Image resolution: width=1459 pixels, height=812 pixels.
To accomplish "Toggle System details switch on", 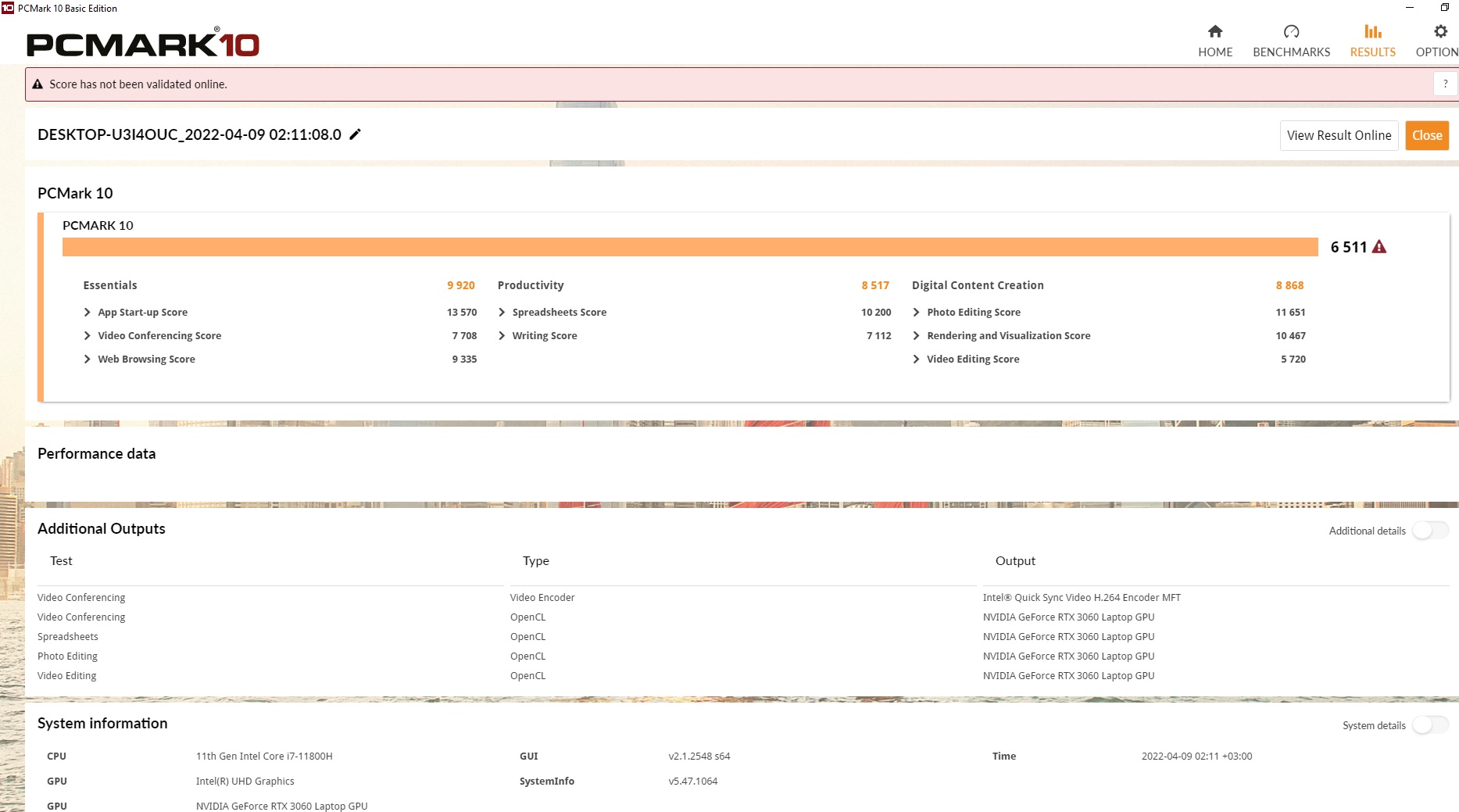I will coord(1430,725).
